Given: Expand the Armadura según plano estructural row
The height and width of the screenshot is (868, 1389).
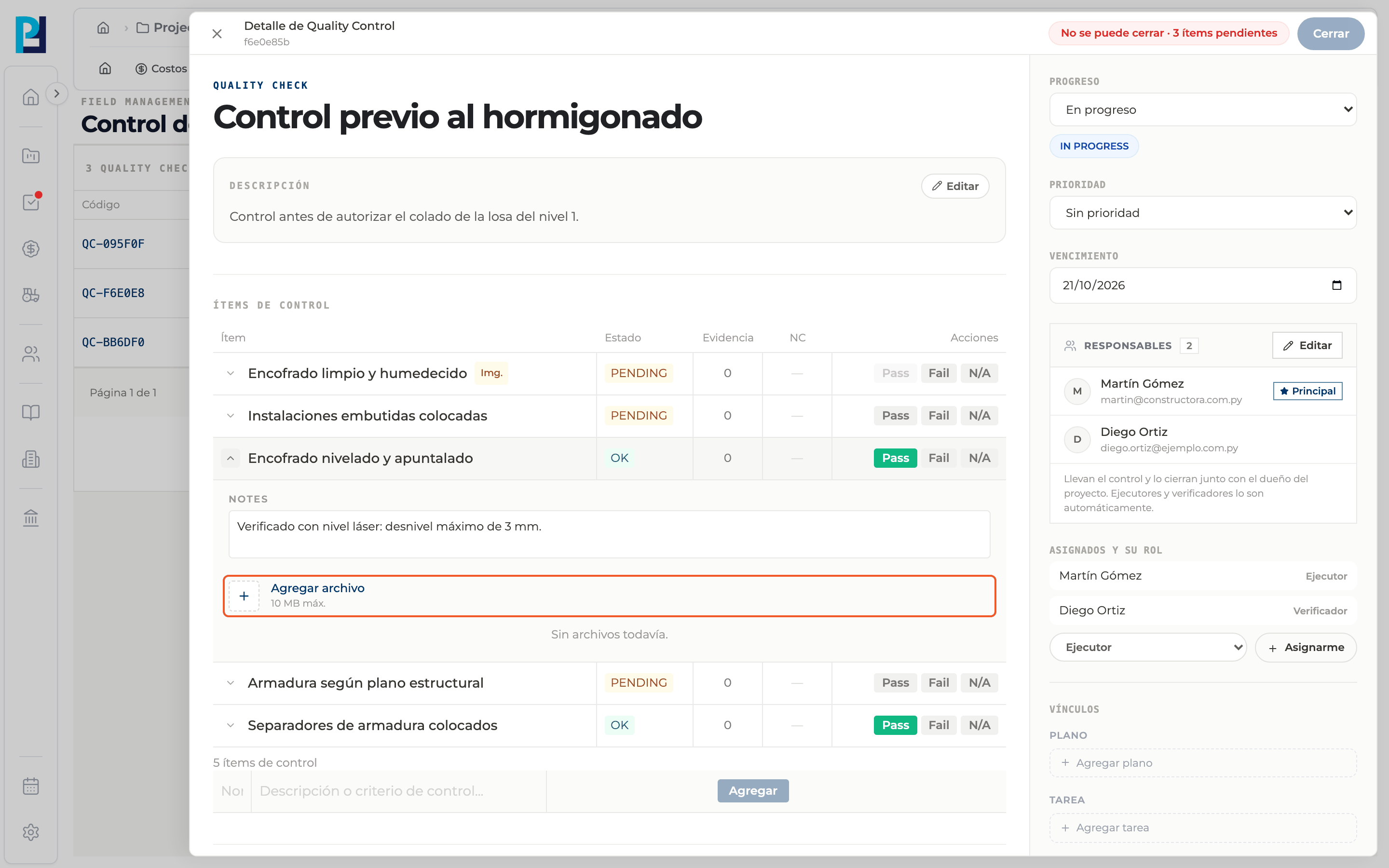Looking at the screenshot, I should point(231,682).
